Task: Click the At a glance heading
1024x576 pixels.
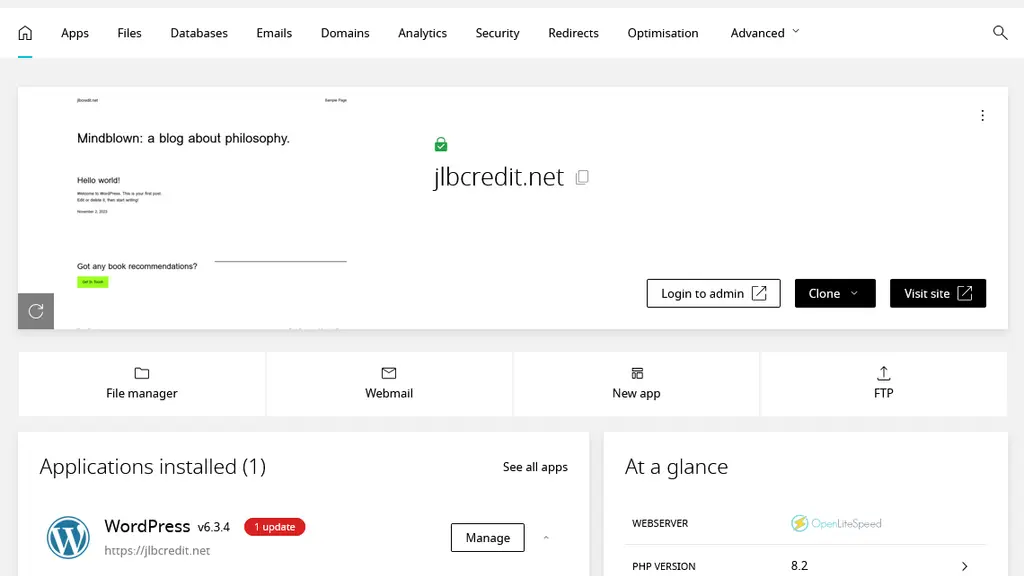Action: click(677, 467)
